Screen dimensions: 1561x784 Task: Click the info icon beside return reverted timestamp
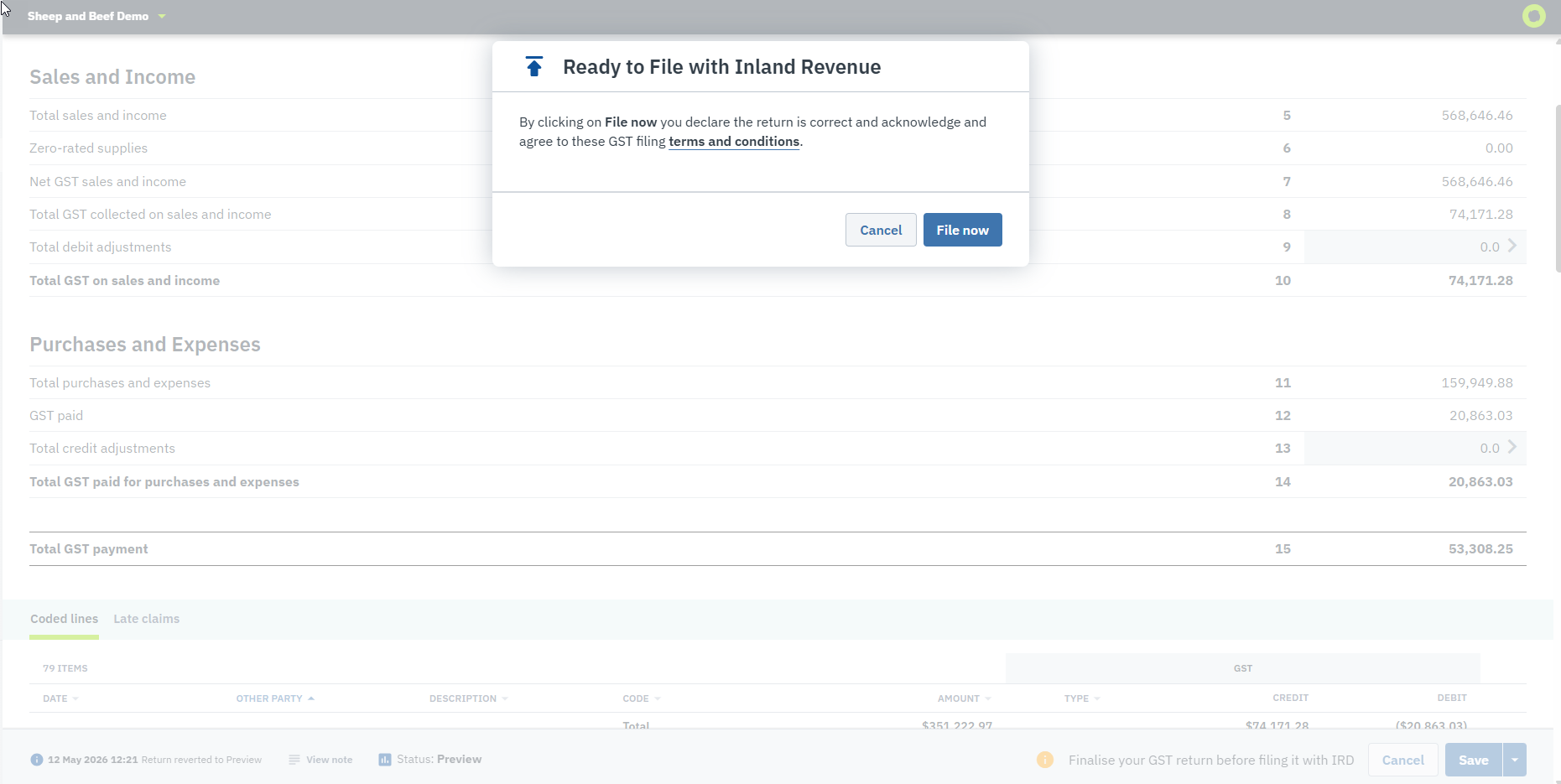(37, 760)
